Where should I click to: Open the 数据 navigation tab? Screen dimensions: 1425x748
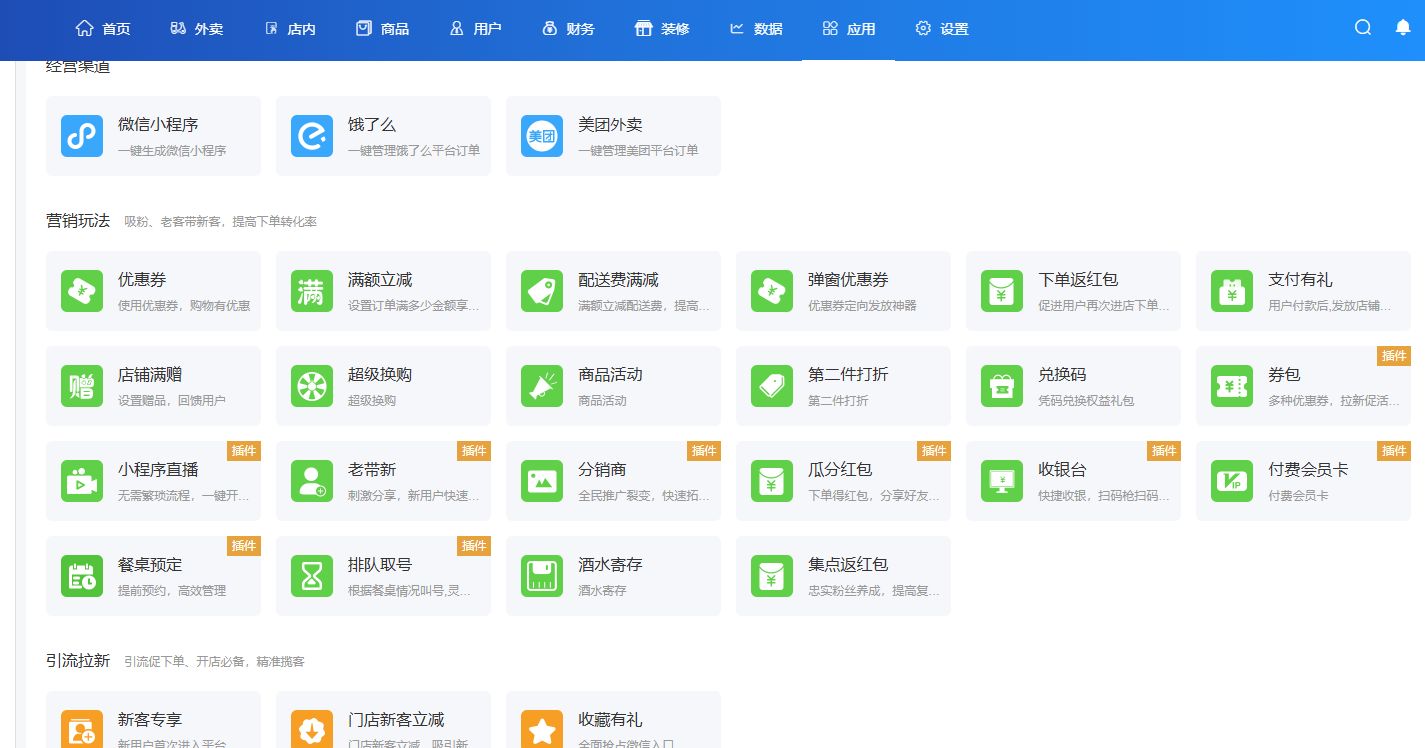(x=756, y=29)
